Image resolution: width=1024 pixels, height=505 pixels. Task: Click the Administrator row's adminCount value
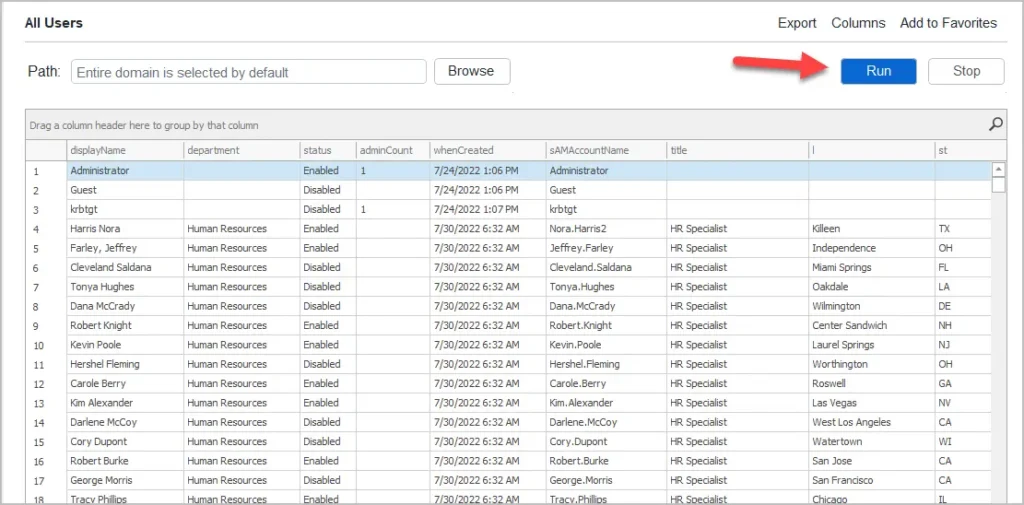[392, 171]
